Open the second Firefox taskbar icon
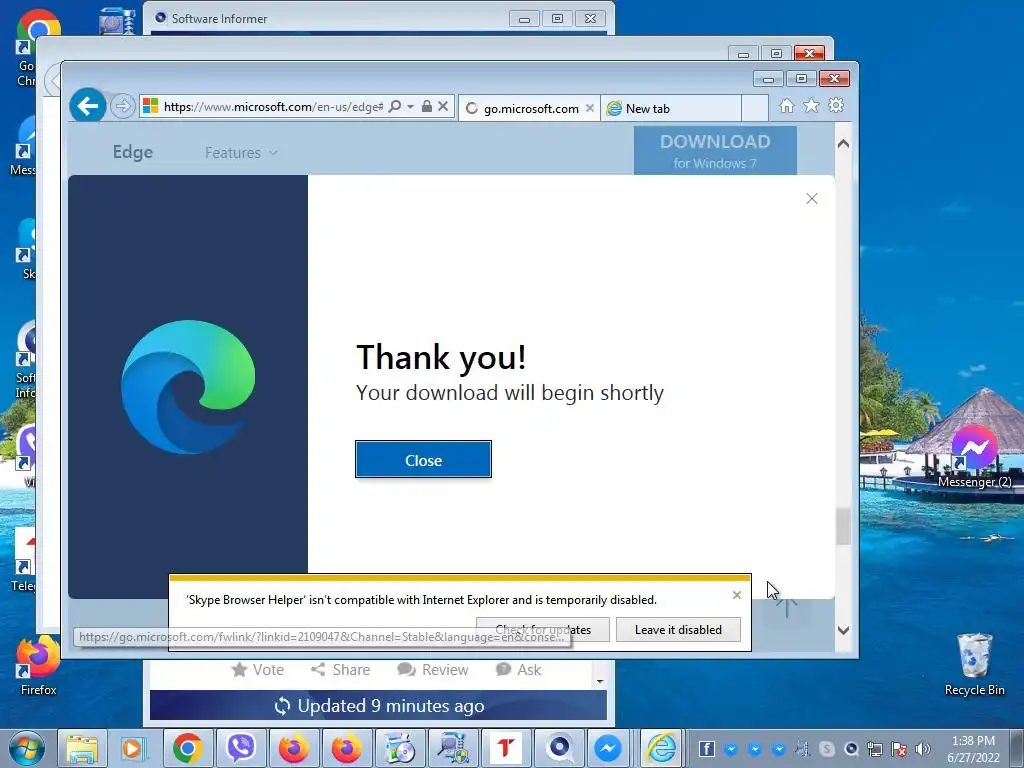The height and width of the screenshot is (768, 1024). (347, 748)
